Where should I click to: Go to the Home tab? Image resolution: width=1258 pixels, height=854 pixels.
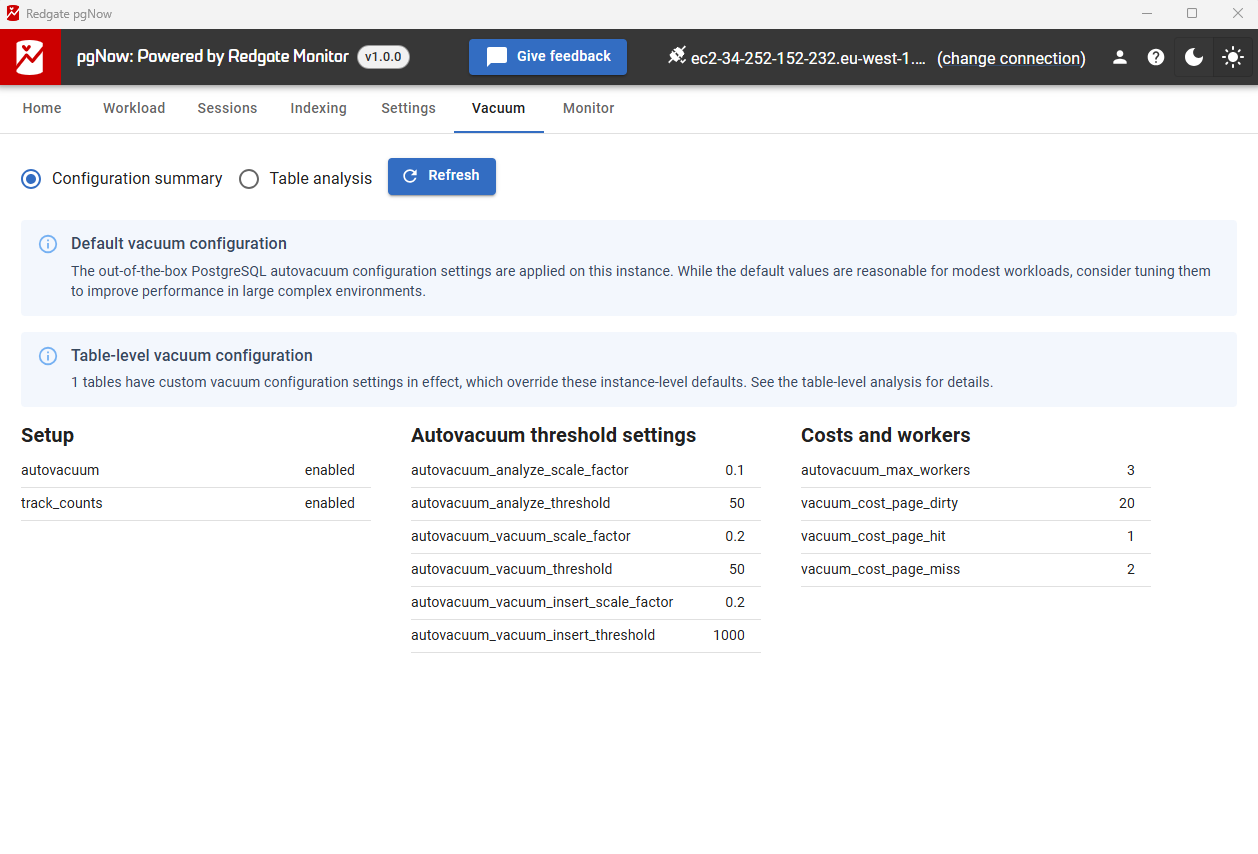[42, 108]
